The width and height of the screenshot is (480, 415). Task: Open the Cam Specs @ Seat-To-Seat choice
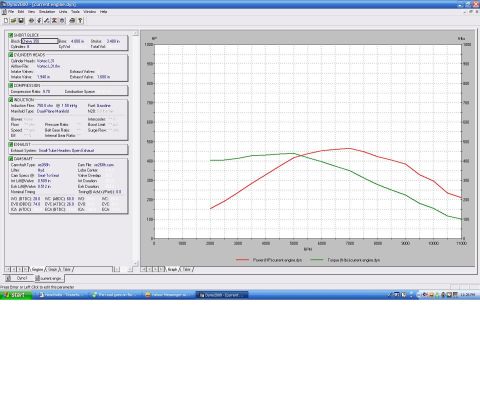48,176
